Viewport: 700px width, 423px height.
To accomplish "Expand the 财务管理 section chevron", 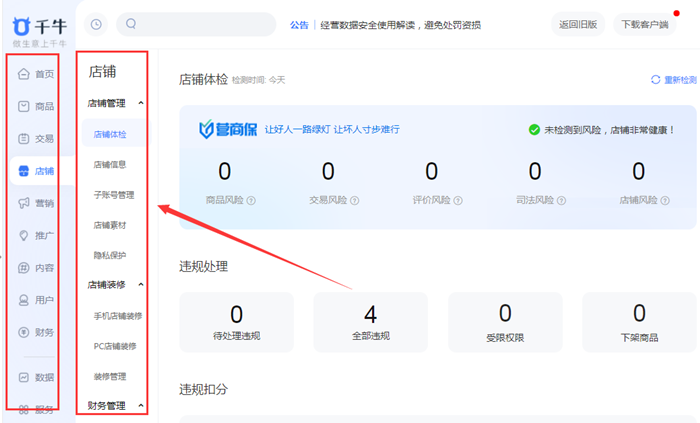I will tap(140, 406).
